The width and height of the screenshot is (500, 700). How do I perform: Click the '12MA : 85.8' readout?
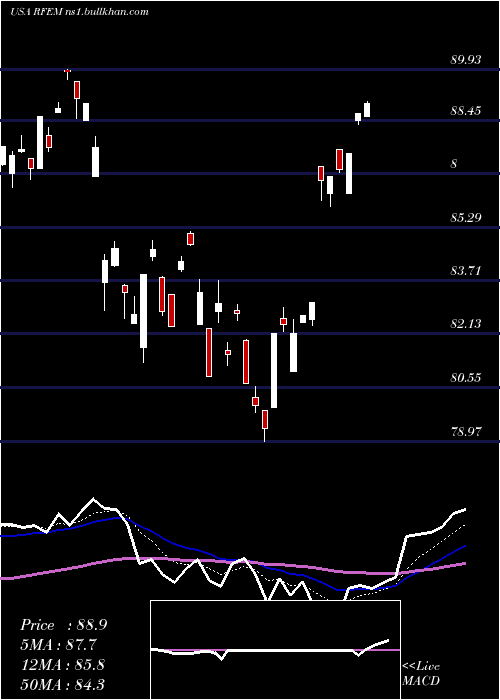62,664
